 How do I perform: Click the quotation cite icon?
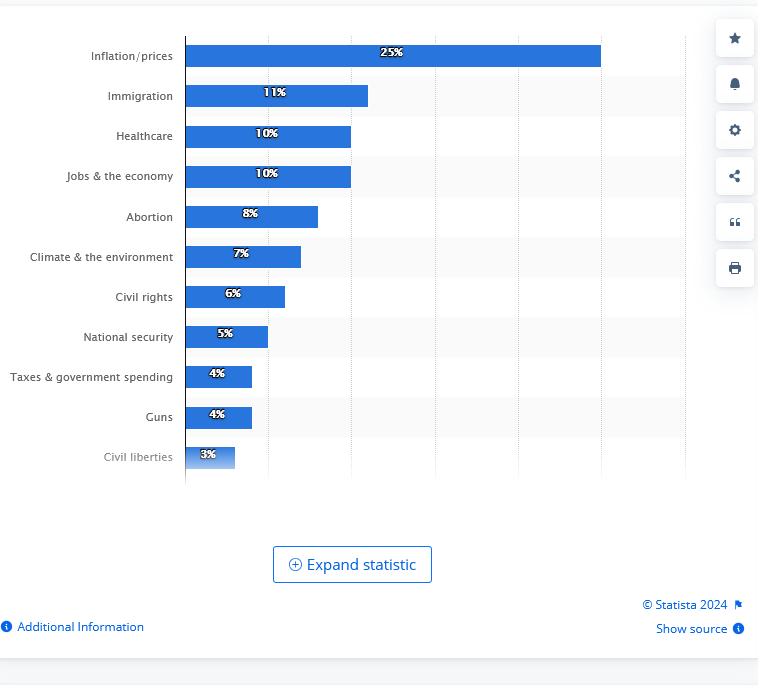pyautogui.click(x=735, y=222)
